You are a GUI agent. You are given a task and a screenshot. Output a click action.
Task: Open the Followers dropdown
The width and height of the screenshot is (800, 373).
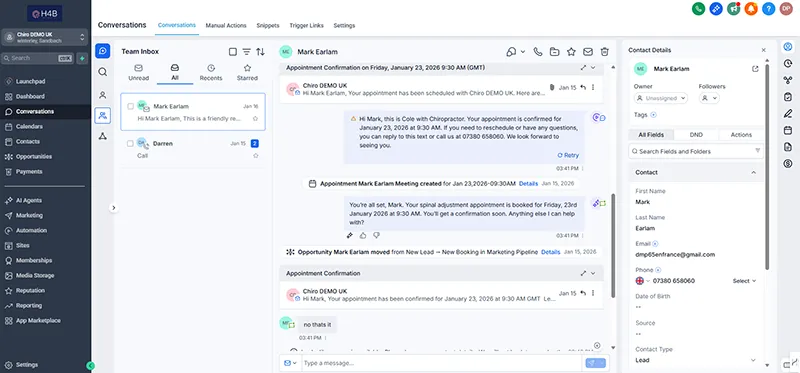[x=709, y=98]
